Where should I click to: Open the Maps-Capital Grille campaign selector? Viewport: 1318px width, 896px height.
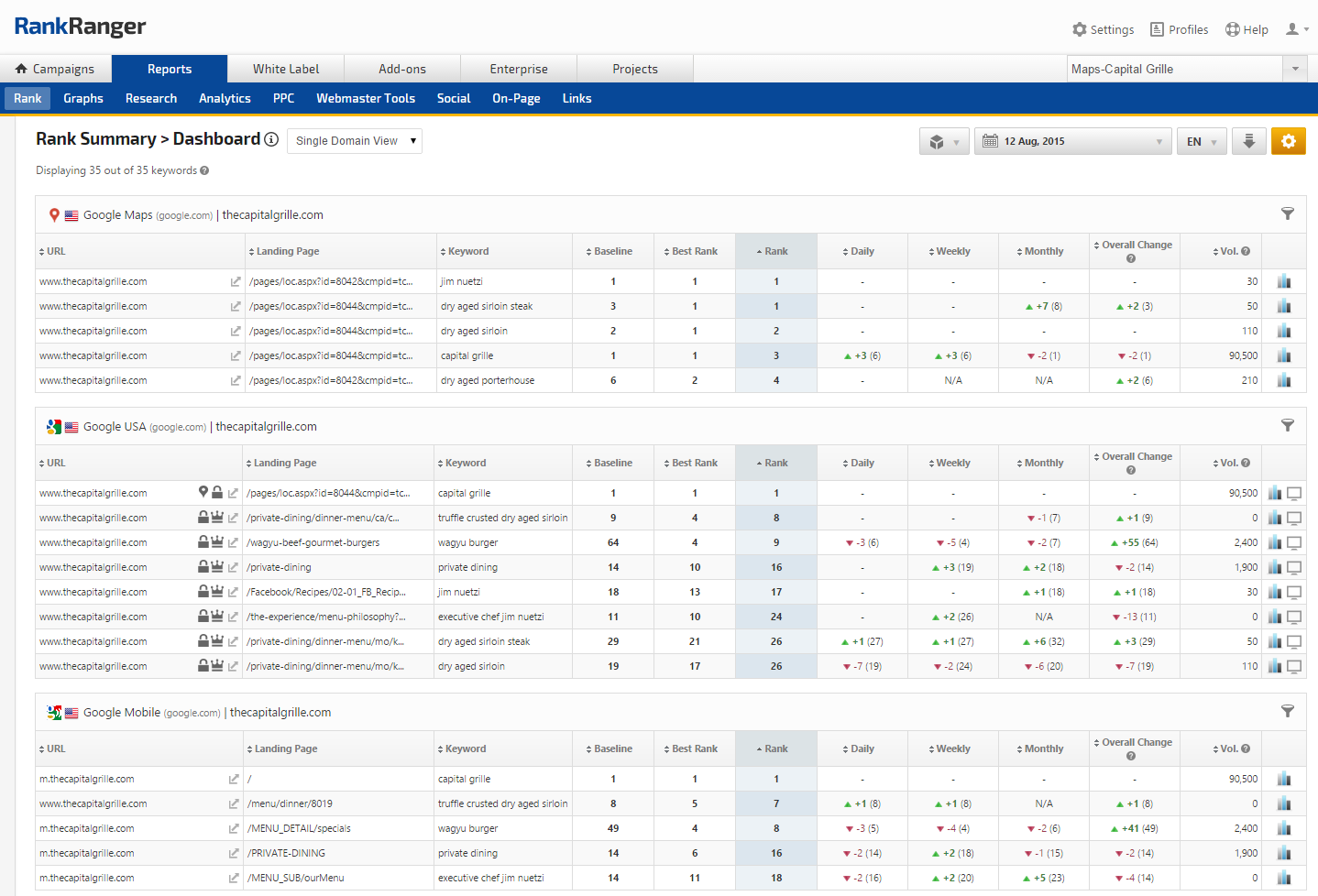(x=1188, y=69)
